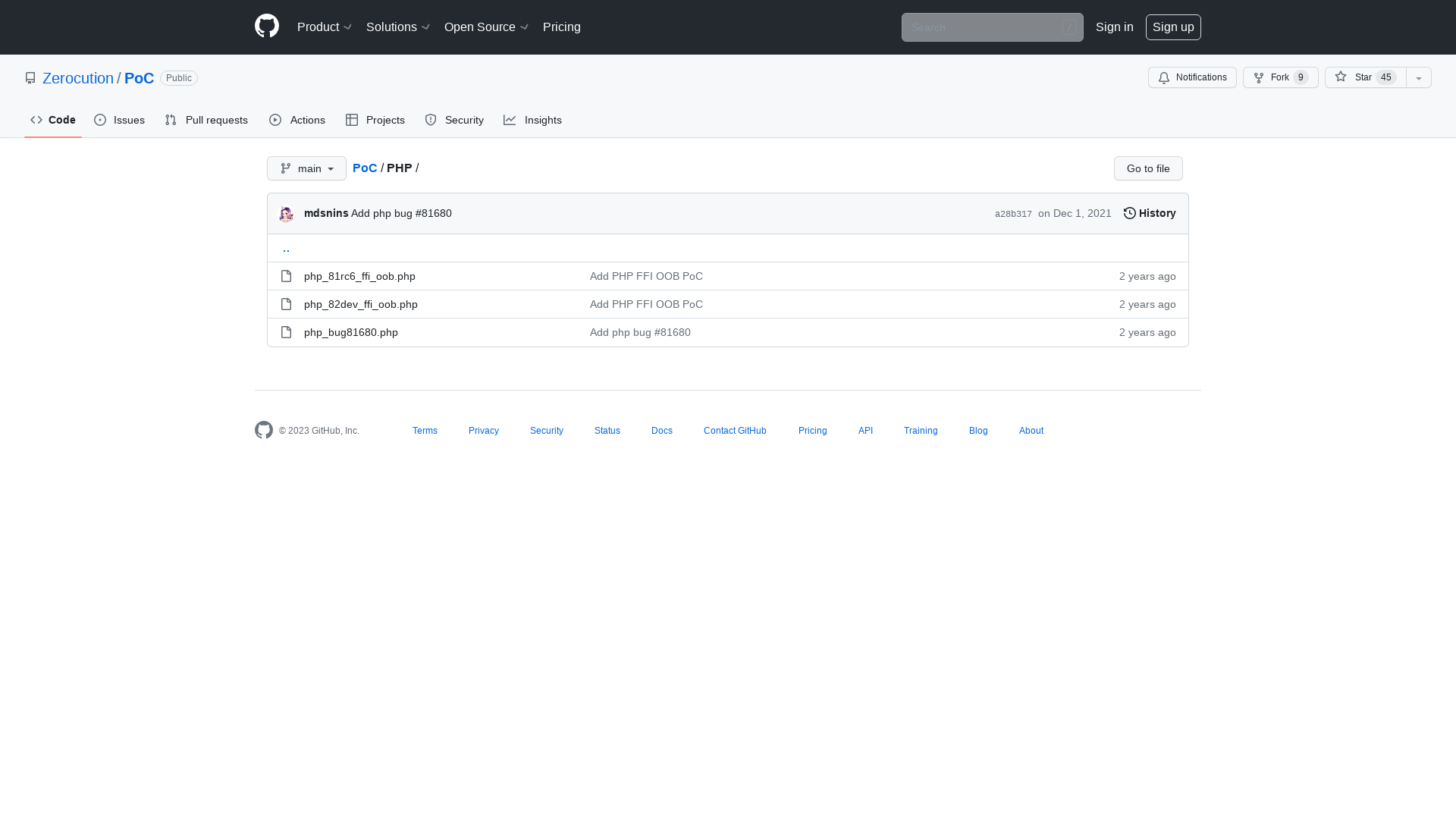This screenshot has height=819, width=1456.
Task: Click the footer GitHub mark icon
Action: click(264, 430)
